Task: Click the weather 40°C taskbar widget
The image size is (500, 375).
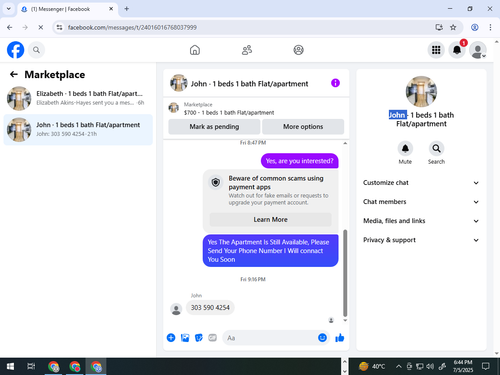Action: (x=372, y=366)
